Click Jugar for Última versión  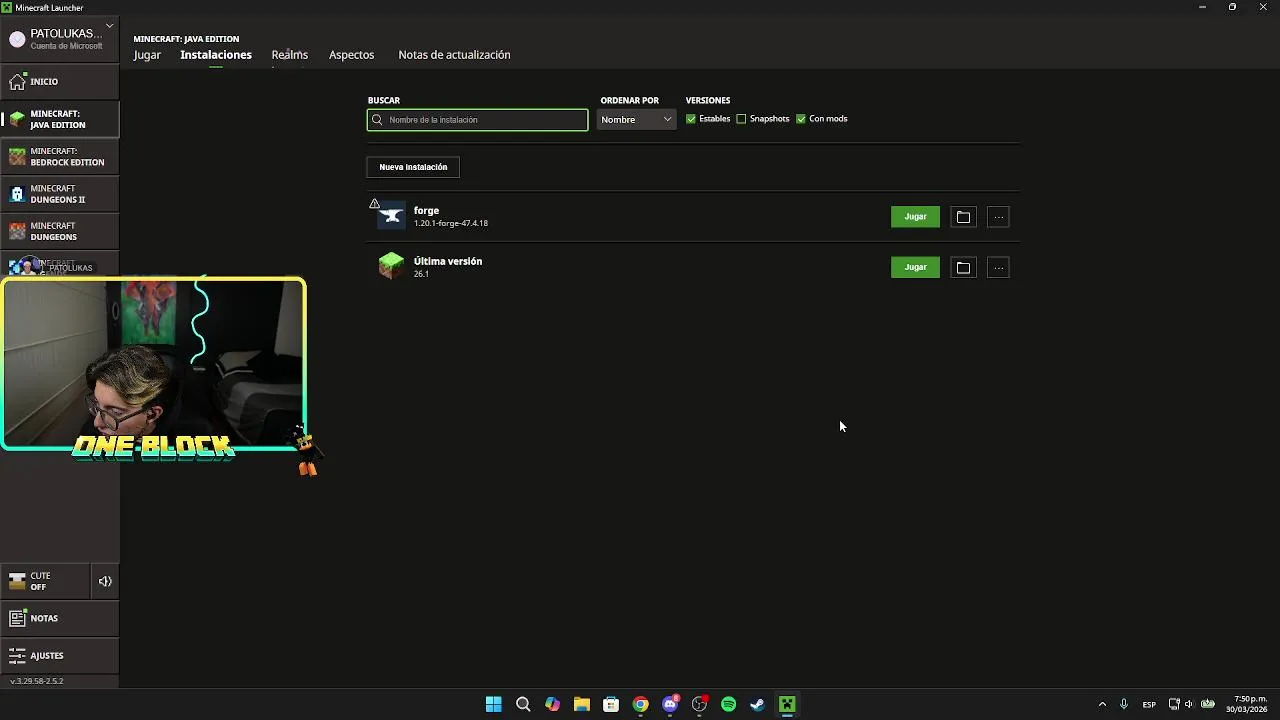(x=915, y=267)
